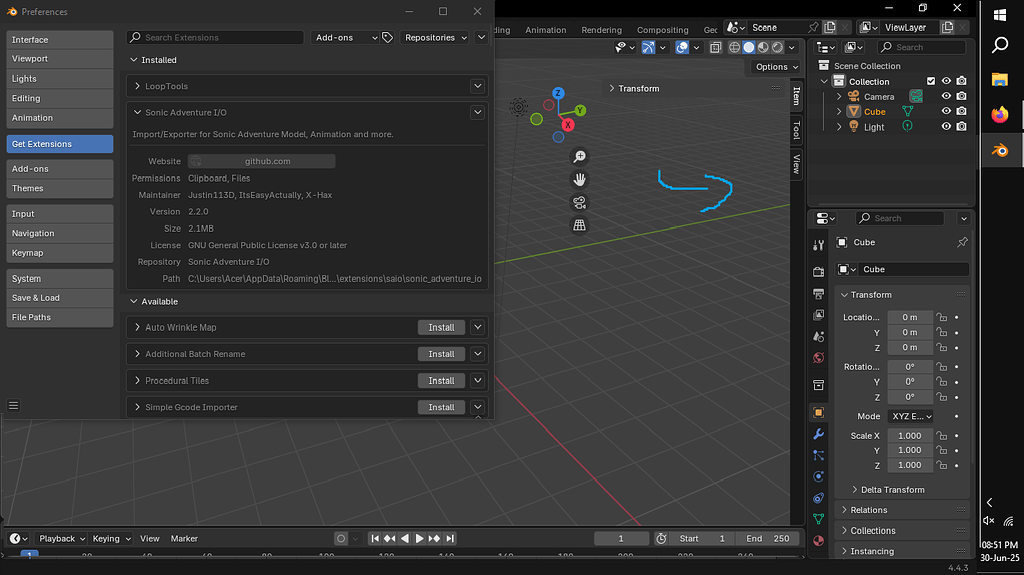Open the Scene properties tab icon
The height and width of the screenshot is (575, 1024).
818,337
